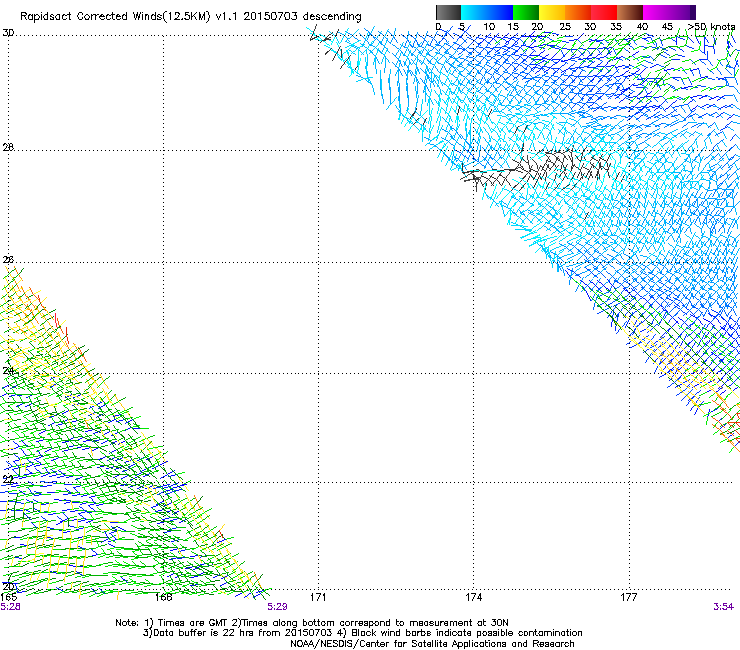The width and height of the screenshot is (740, 650).
Task: Click the '40' label under the color scale
Action: [642, 27]
